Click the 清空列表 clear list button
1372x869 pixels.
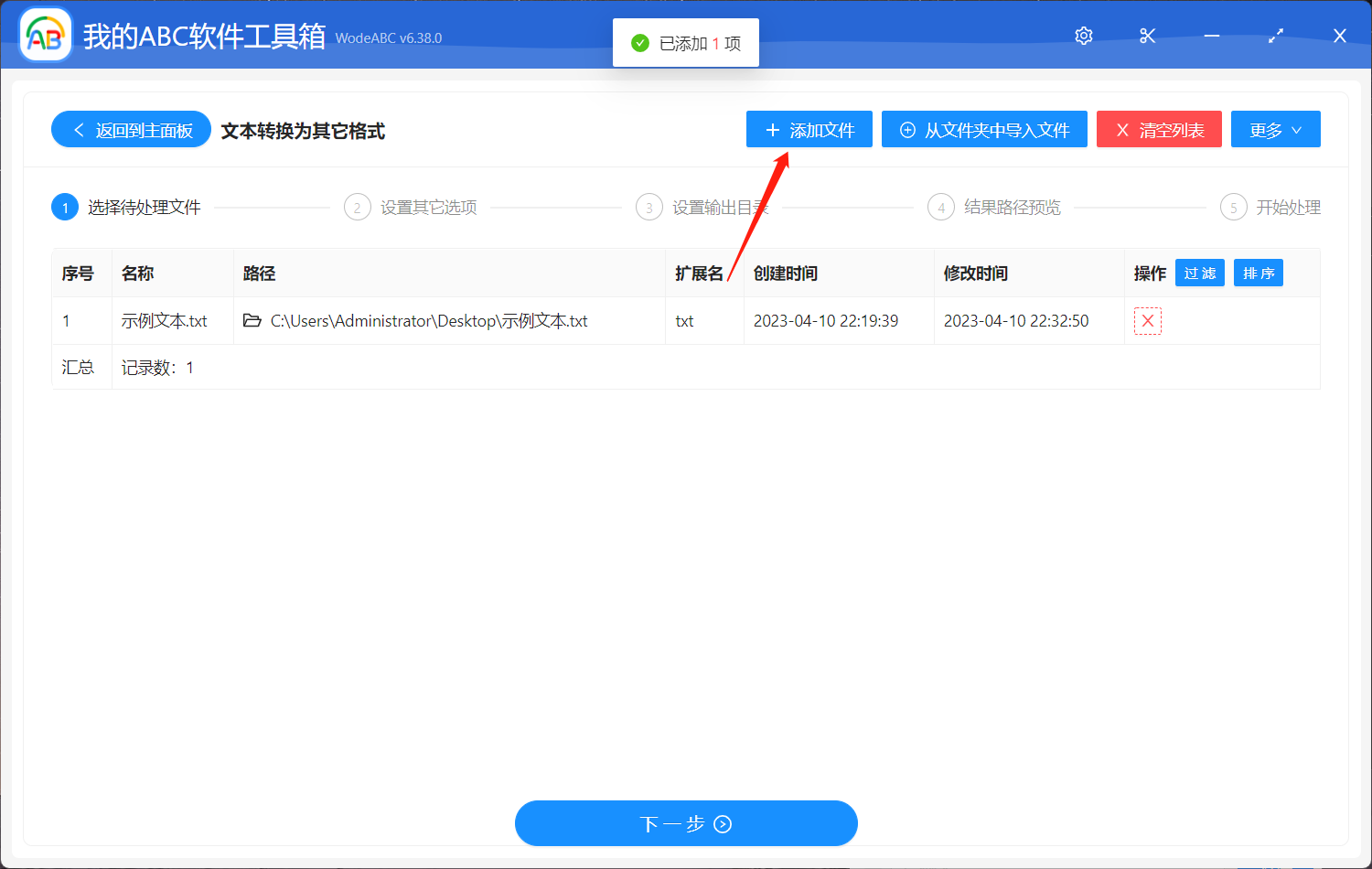(x=1159, y=129)
